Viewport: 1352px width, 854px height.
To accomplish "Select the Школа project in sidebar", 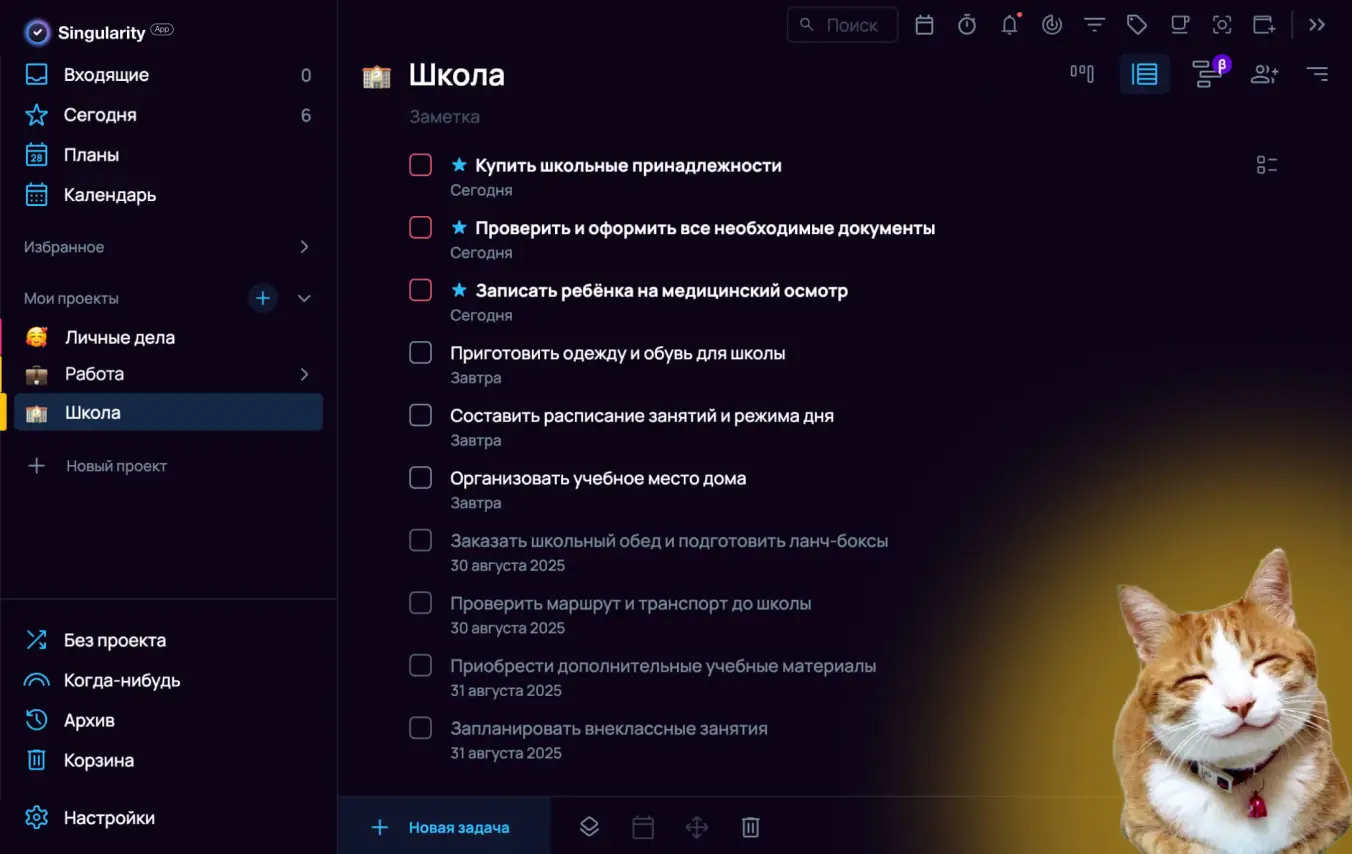I will 168,412.
